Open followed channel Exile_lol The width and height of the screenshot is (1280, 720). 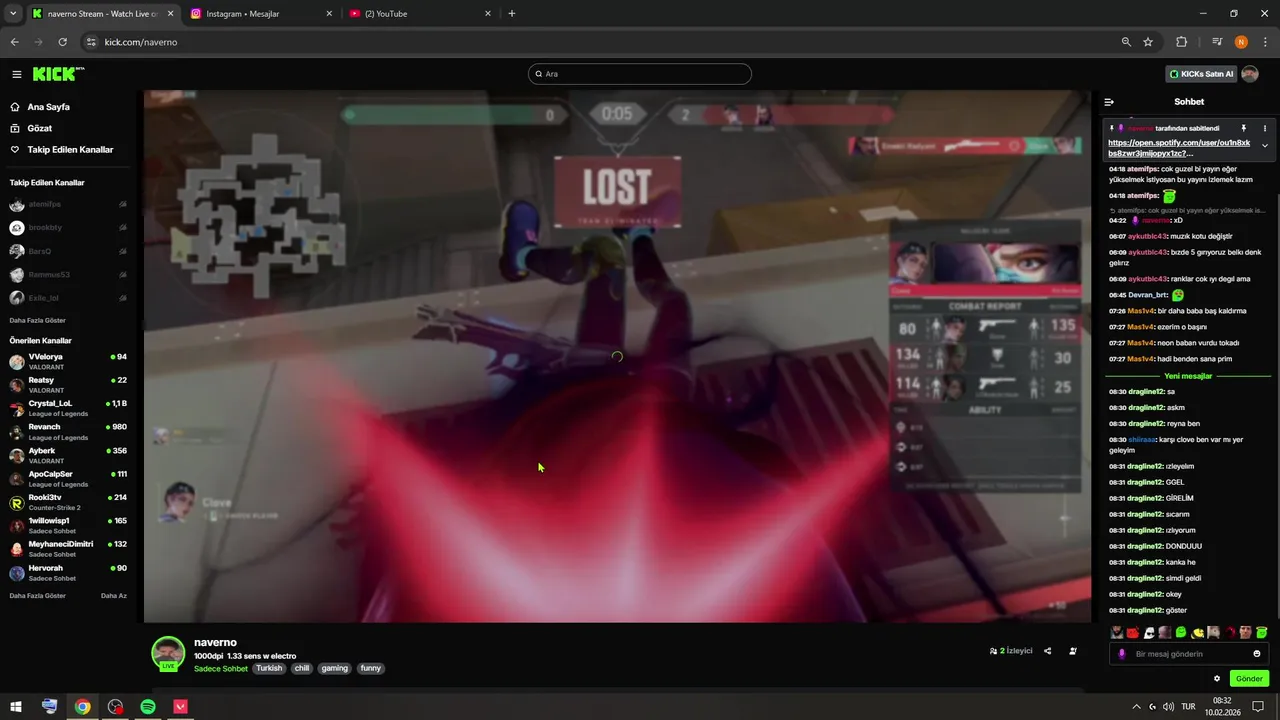point(68,298)
